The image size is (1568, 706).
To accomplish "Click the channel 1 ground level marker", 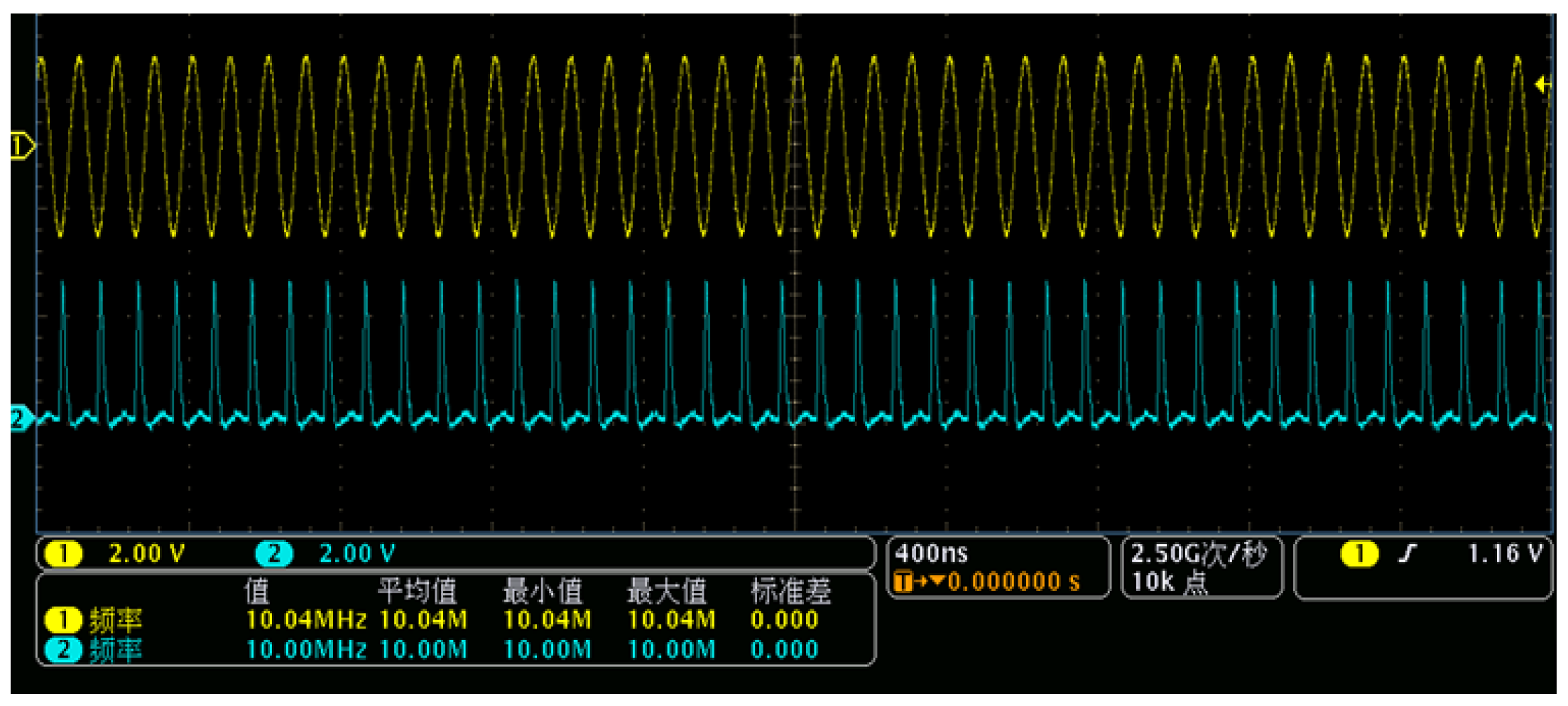I will click(21, 146).
